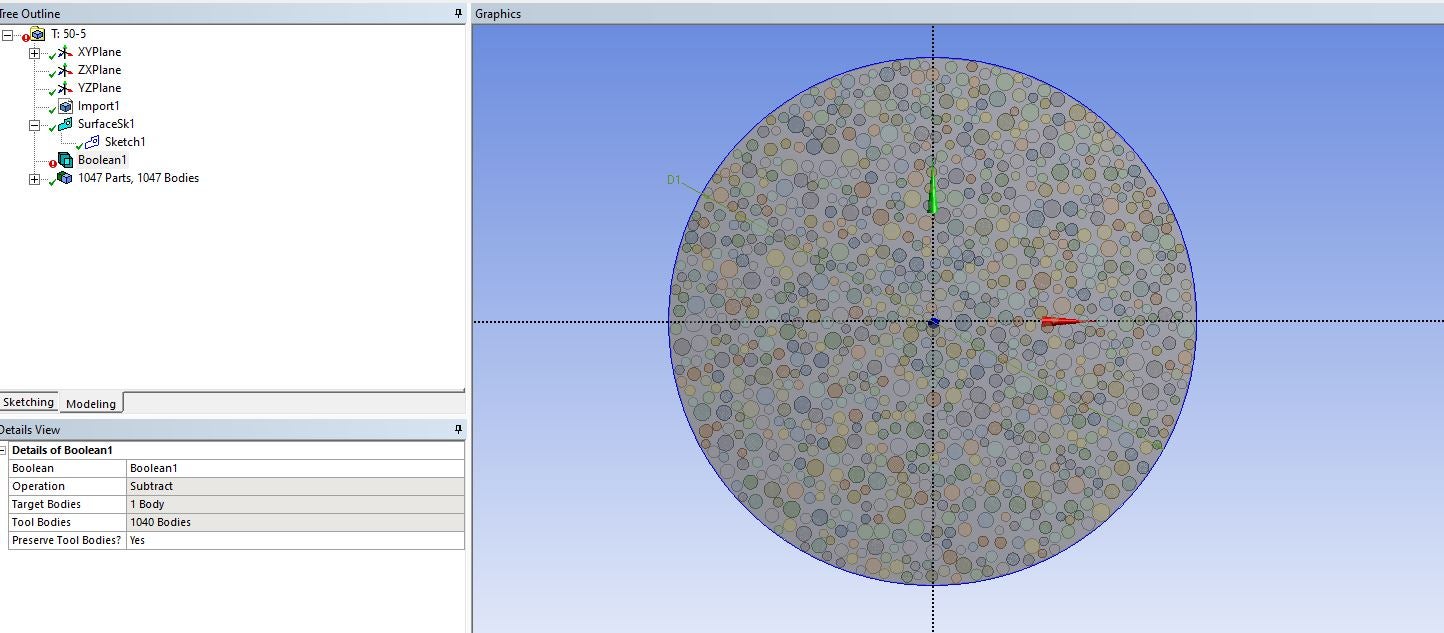This screenshot has width=1444, height=633.
Task: Select the XYPlane icon in tree
Action: [65, 52]
